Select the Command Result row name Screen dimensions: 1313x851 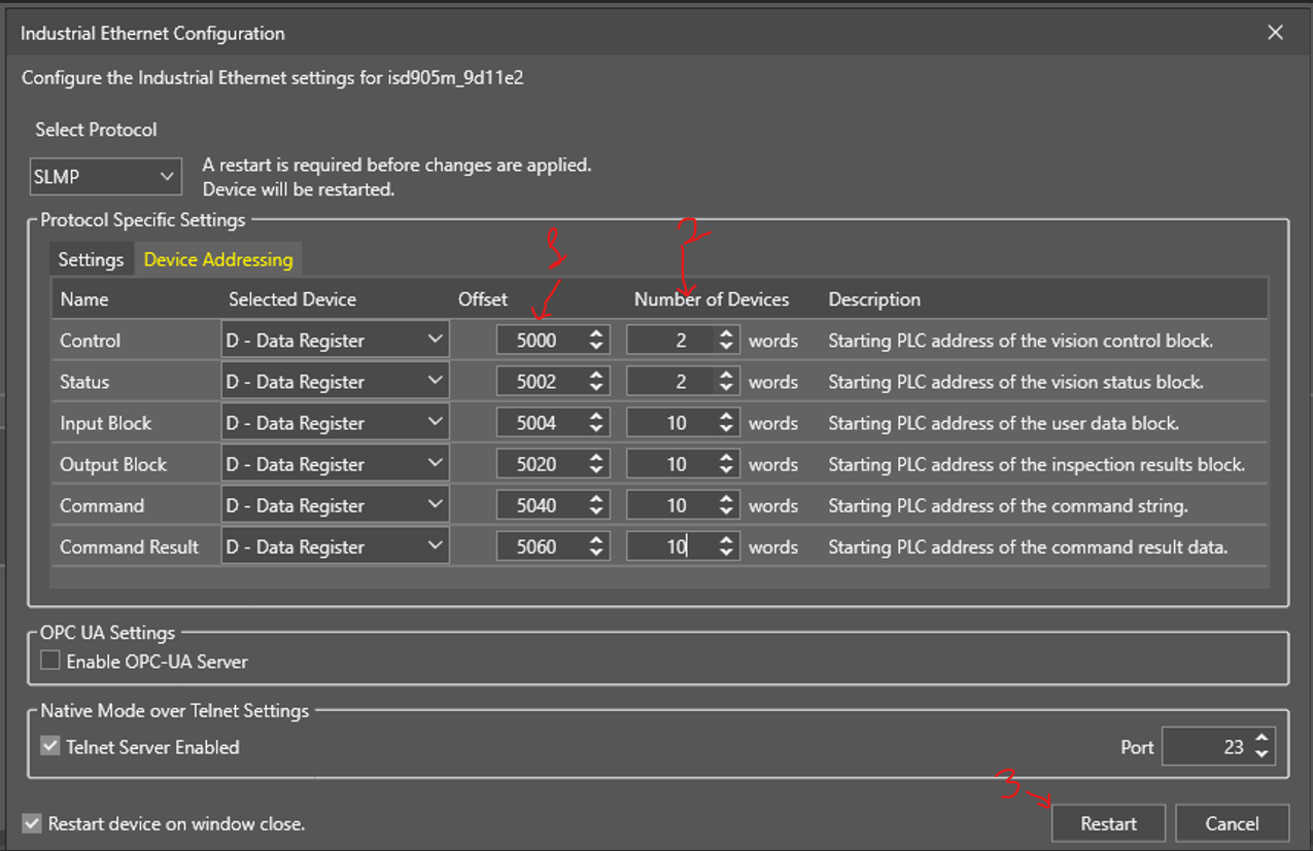[x=129, y=547]
